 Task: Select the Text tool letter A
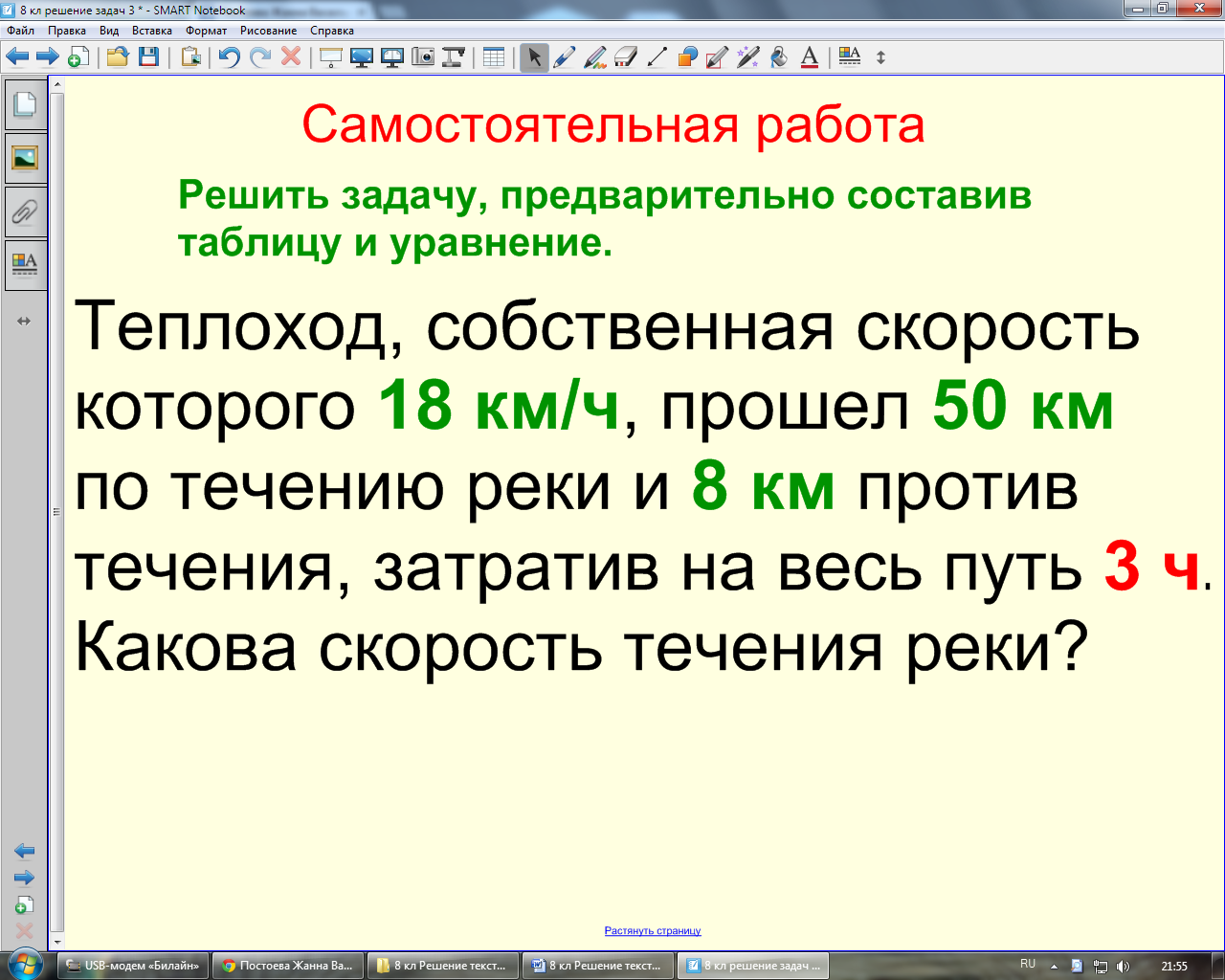(x=810, y=57)
